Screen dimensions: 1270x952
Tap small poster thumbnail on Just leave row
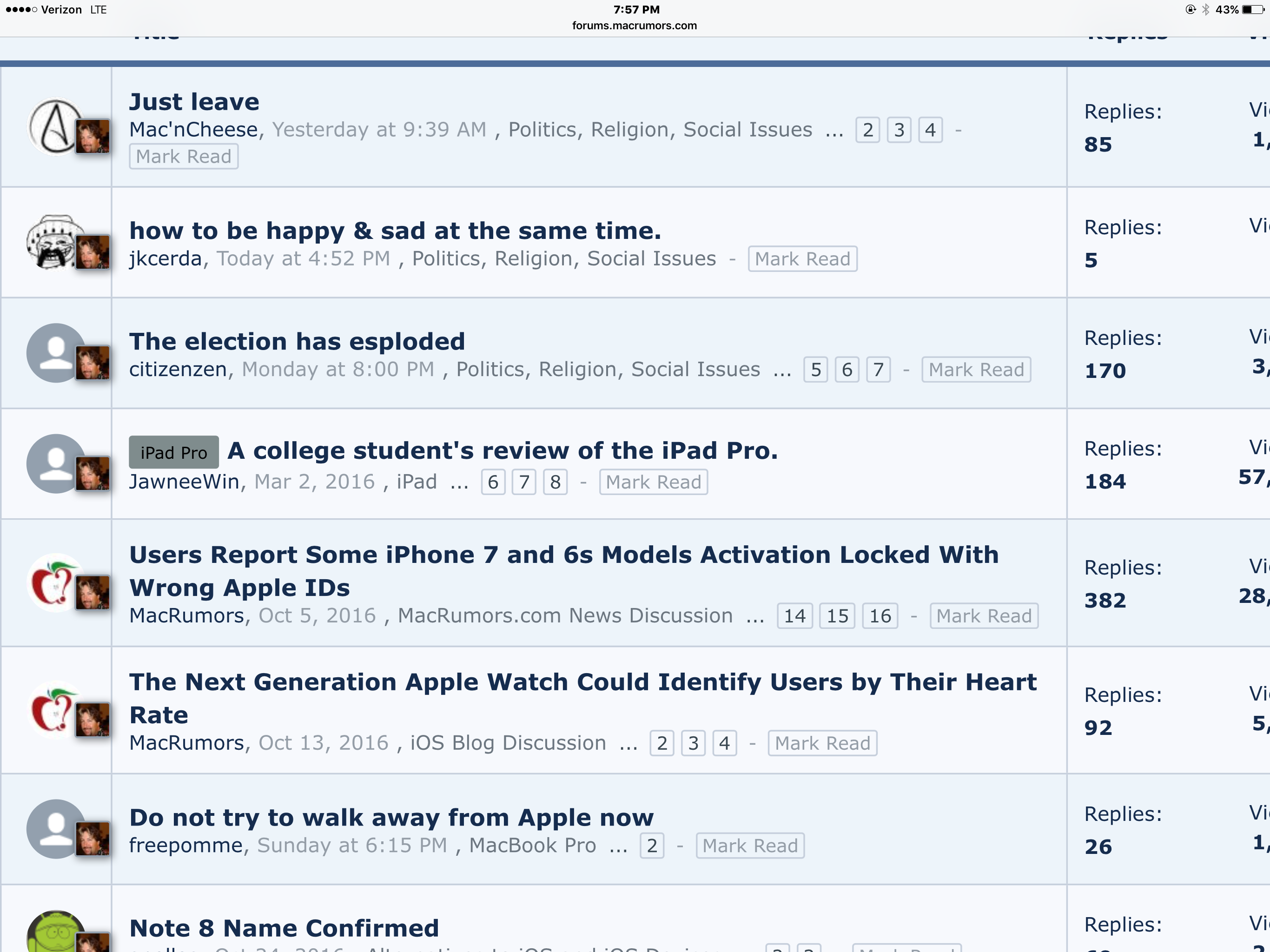(93, 136)
